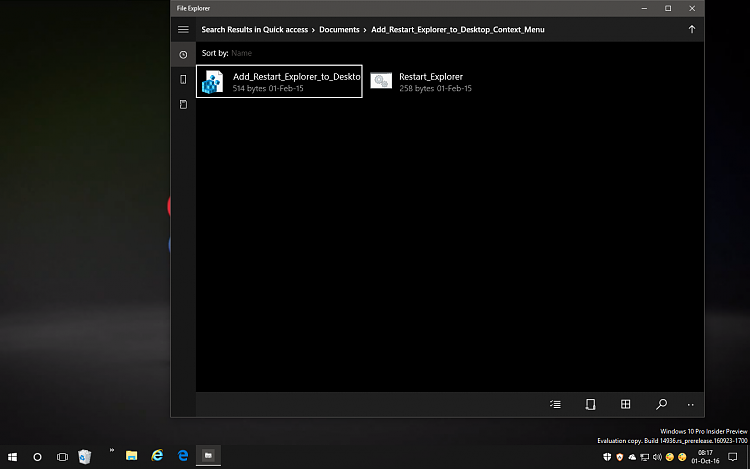This screenshot has height=469, width=750.
Task: Select the Add_Restart_Explorer_to_Desktop file
Action: [279, 81]
